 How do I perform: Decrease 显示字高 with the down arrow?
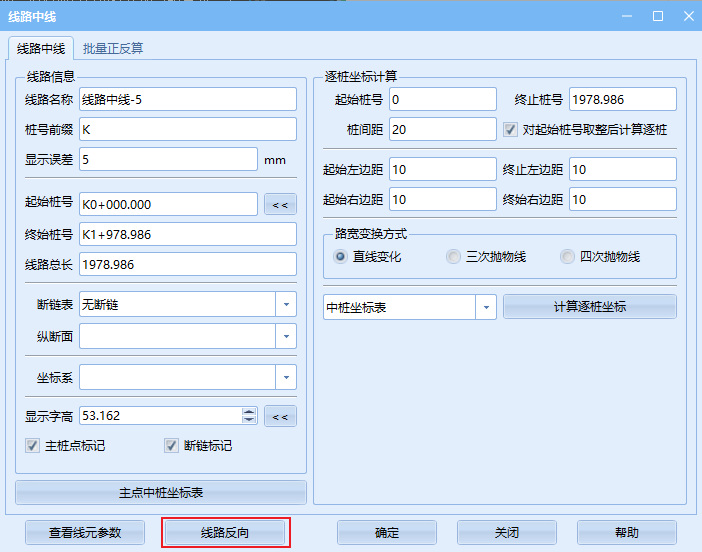[x=249, y=420]
